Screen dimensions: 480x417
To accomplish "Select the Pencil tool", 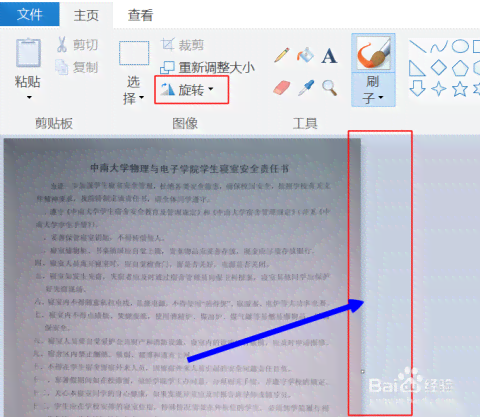I will tap(282, 55).
